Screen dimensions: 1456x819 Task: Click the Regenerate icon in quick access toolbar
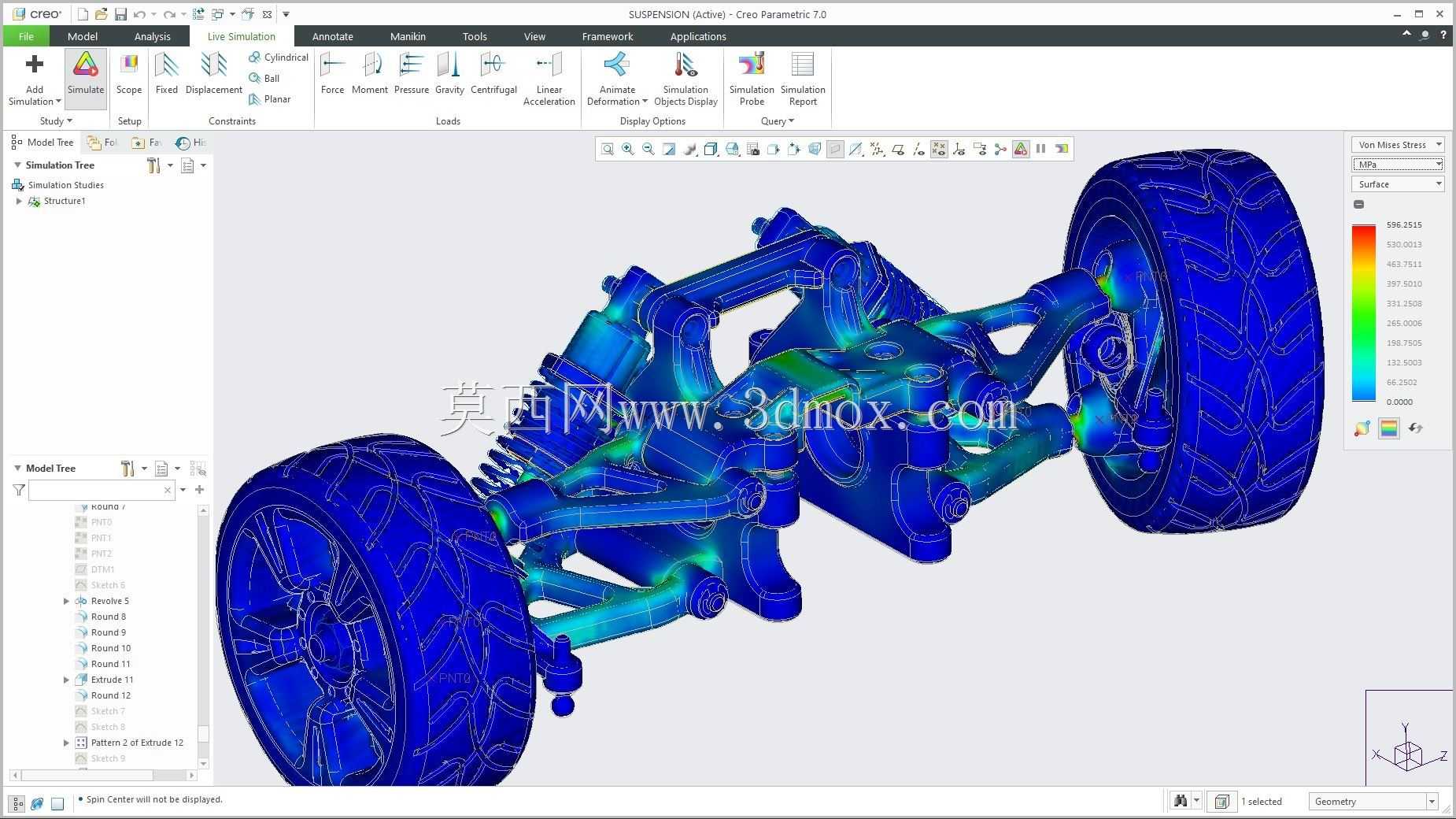[x=198, y=14]
